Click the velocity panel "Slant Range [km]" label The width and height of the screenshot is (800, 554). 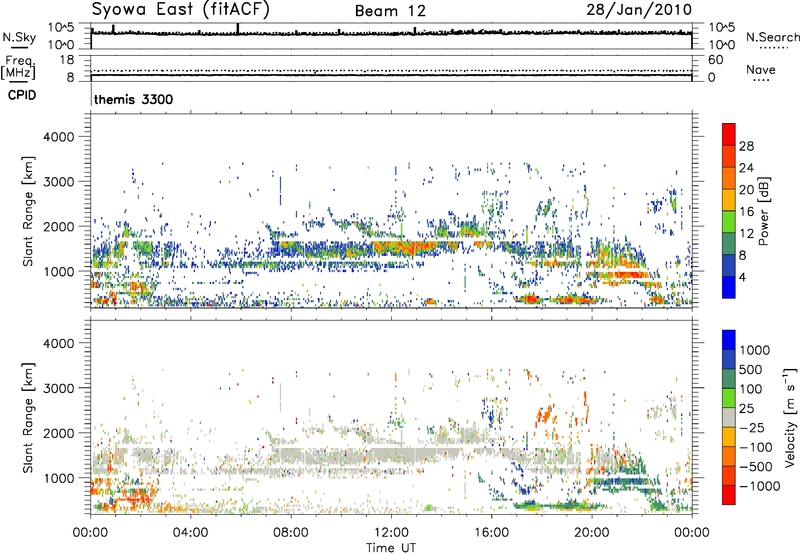28,418
